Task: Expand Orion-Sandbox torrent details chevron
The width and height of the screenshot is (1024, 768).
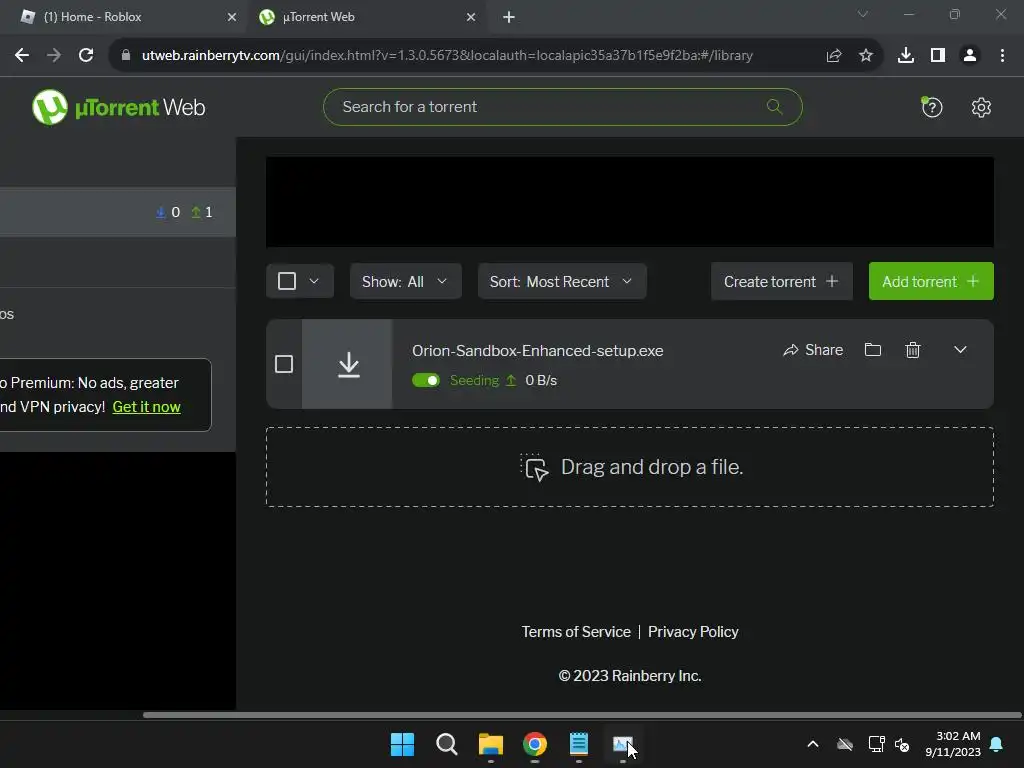Action: tap(959, 350)
